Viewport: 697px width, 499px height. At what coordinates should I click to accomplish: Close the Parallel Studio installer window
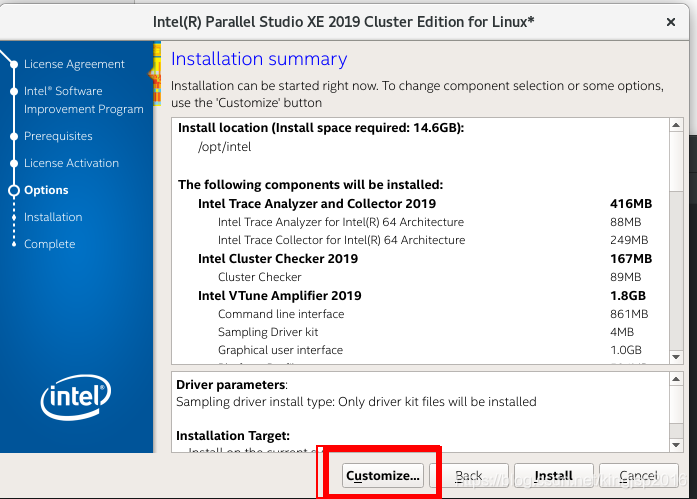coord(671,22)
